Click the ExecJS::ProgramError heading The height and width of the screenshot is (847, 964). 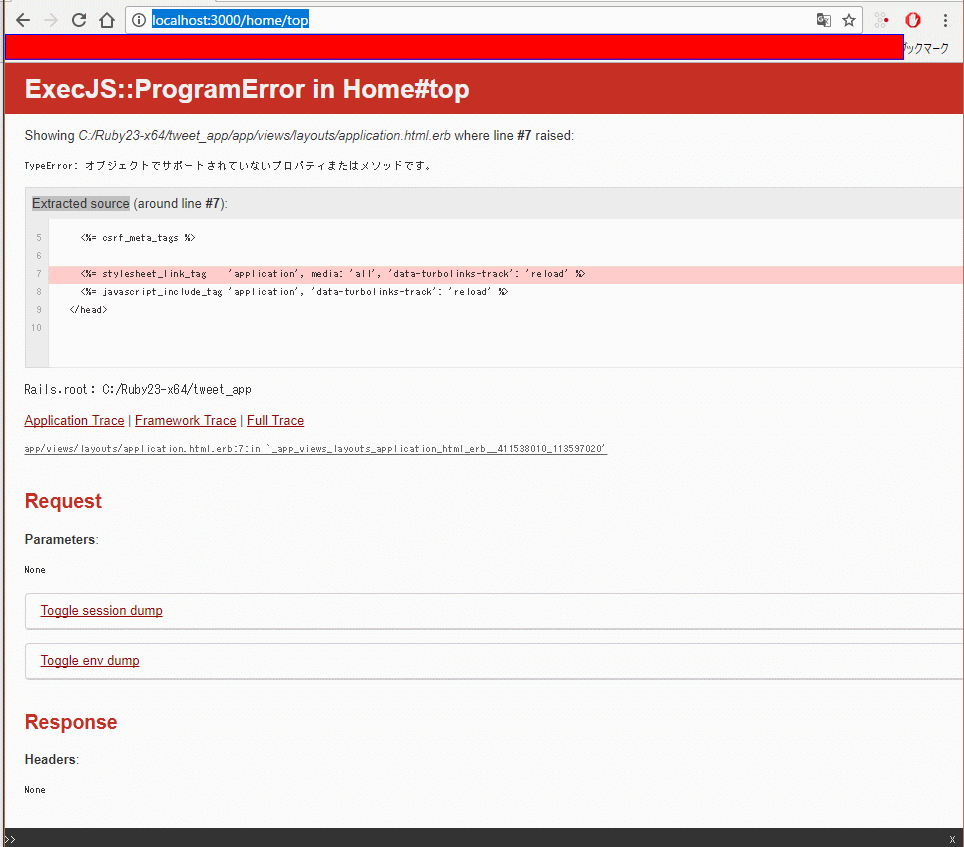coord(247,89)
